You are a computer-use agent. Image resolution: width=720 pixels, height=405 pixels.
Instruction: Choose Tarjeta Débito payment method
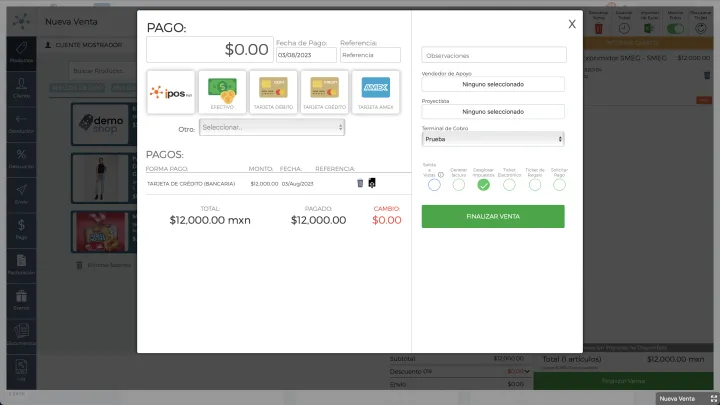pos(273,92)
